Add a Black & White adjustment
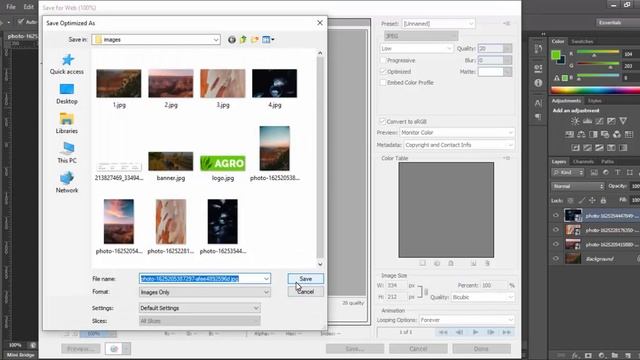 click(593, 134)
